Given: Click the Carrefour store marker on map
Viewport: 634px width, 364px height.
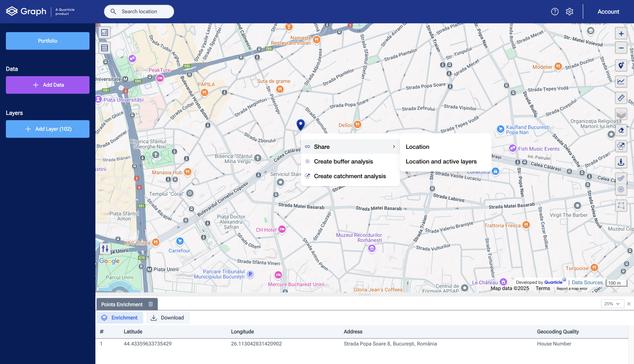Looking at the screenshot, I should pyautogui.click(x=180, y=241).
